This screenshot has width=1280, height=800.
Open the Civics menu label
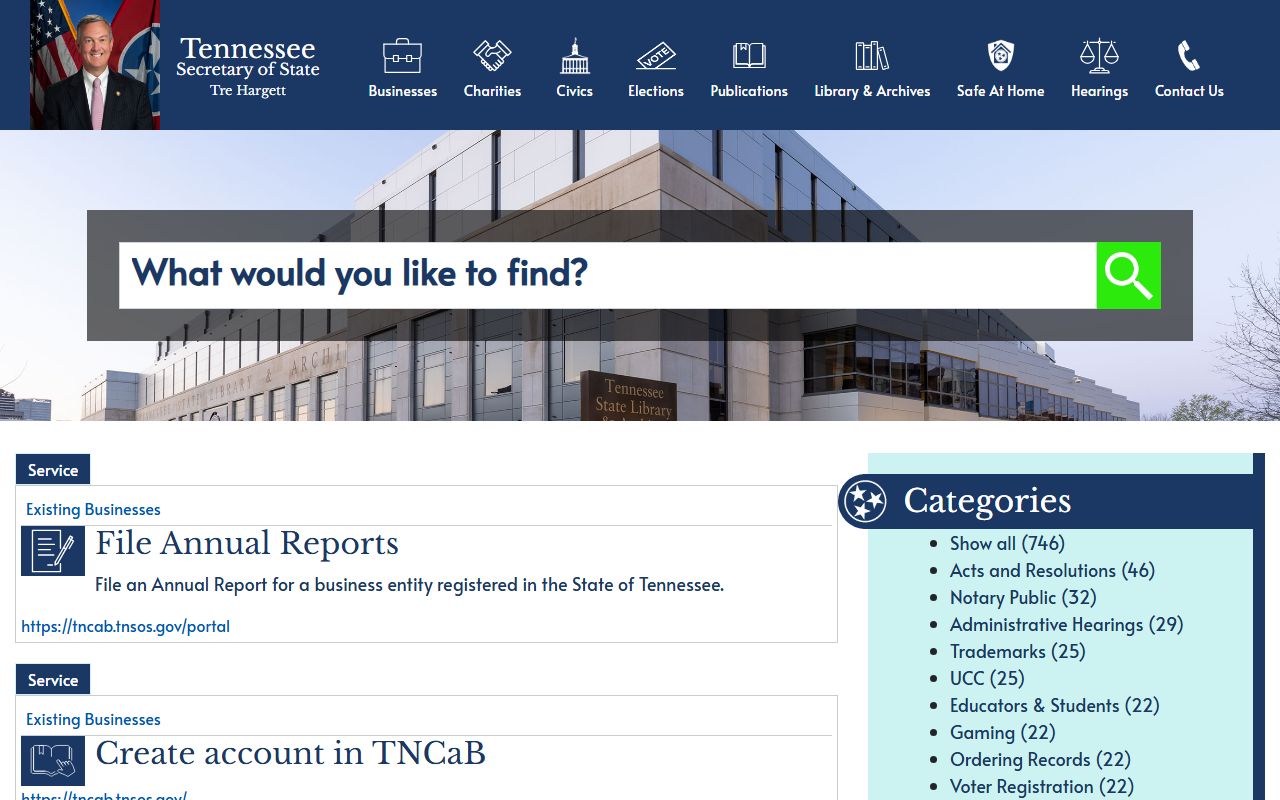575,91
